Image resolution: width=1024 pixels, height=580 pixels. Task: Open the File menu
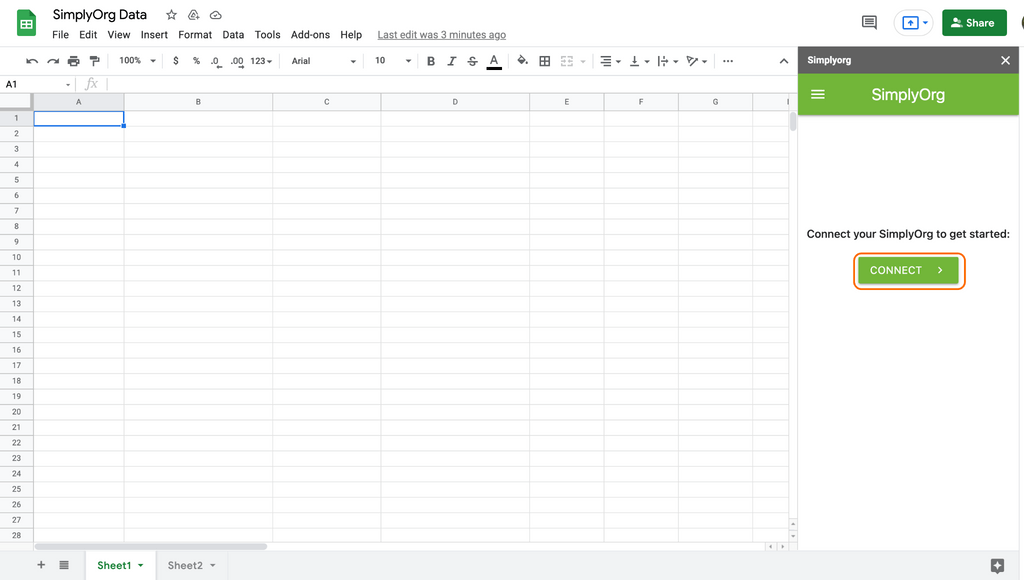coord(60,35)
